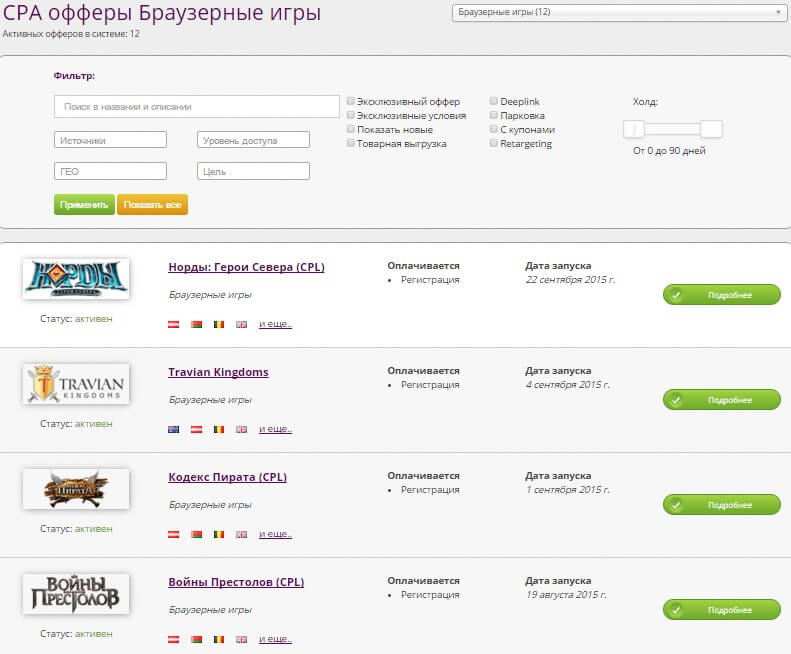Click the date '4 сентября 2015 г.'
Screen dimensions: 791x654
568,385
